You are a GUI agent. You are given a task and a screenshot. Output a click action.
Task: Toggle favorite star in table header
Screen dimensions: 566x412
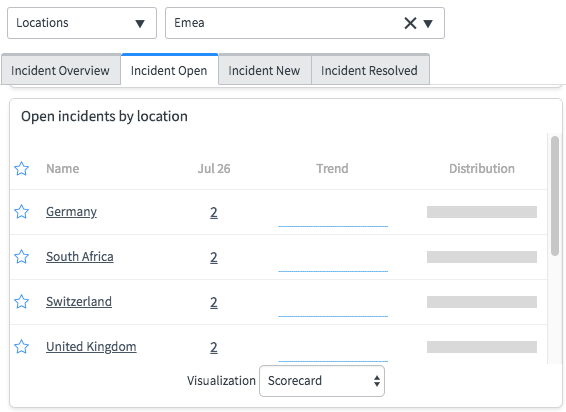coord(21,169)
